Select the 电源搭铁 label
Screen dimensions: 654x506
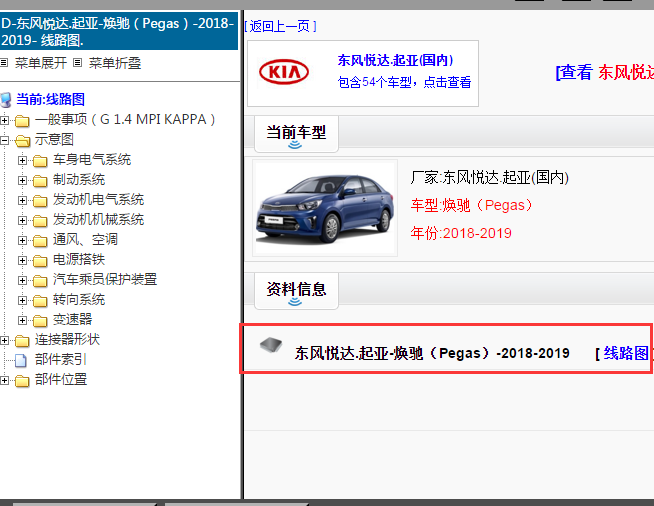tap(79, 260)
